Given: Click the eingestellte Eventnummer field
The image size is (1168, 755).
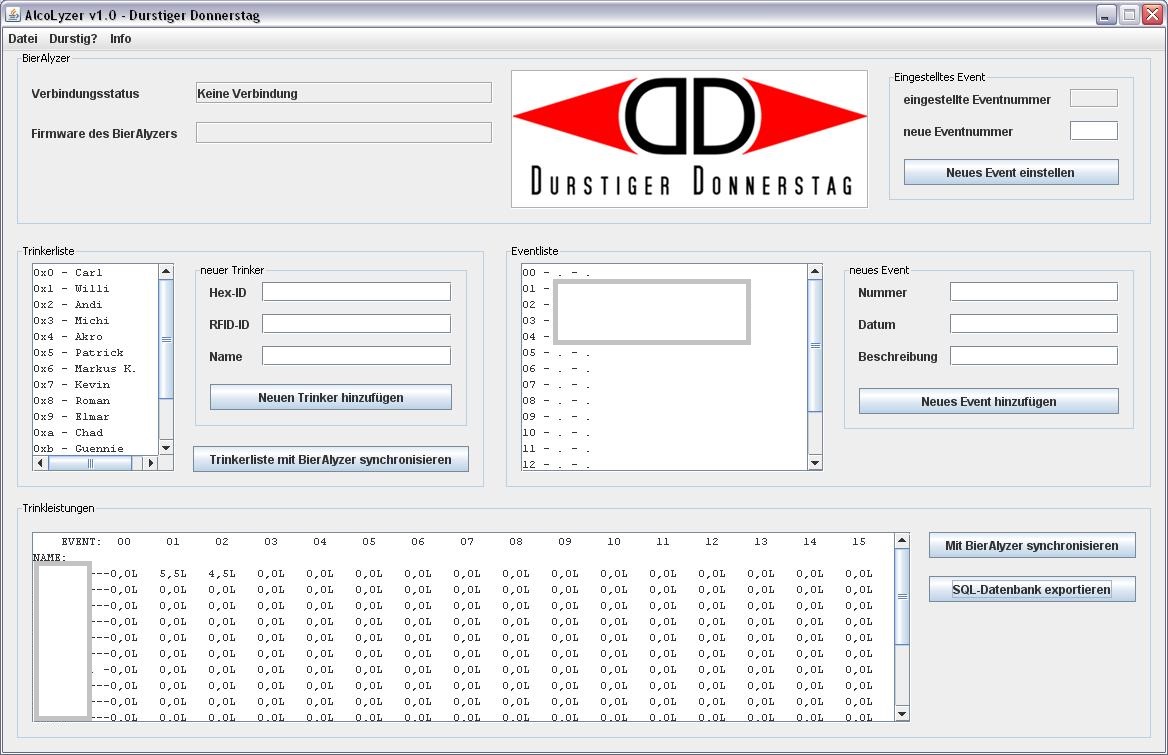Looking at the screenshot, I should click(x=1094, y=98).
